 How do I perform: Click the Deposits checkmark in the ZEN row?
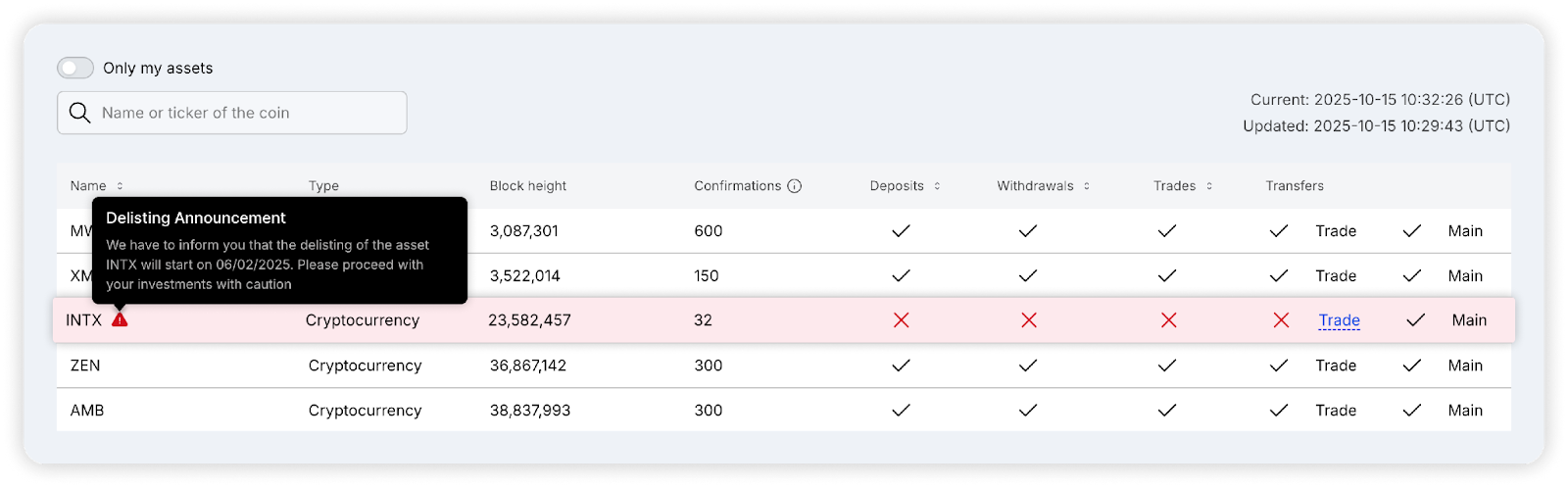click(x=901, y=366)
